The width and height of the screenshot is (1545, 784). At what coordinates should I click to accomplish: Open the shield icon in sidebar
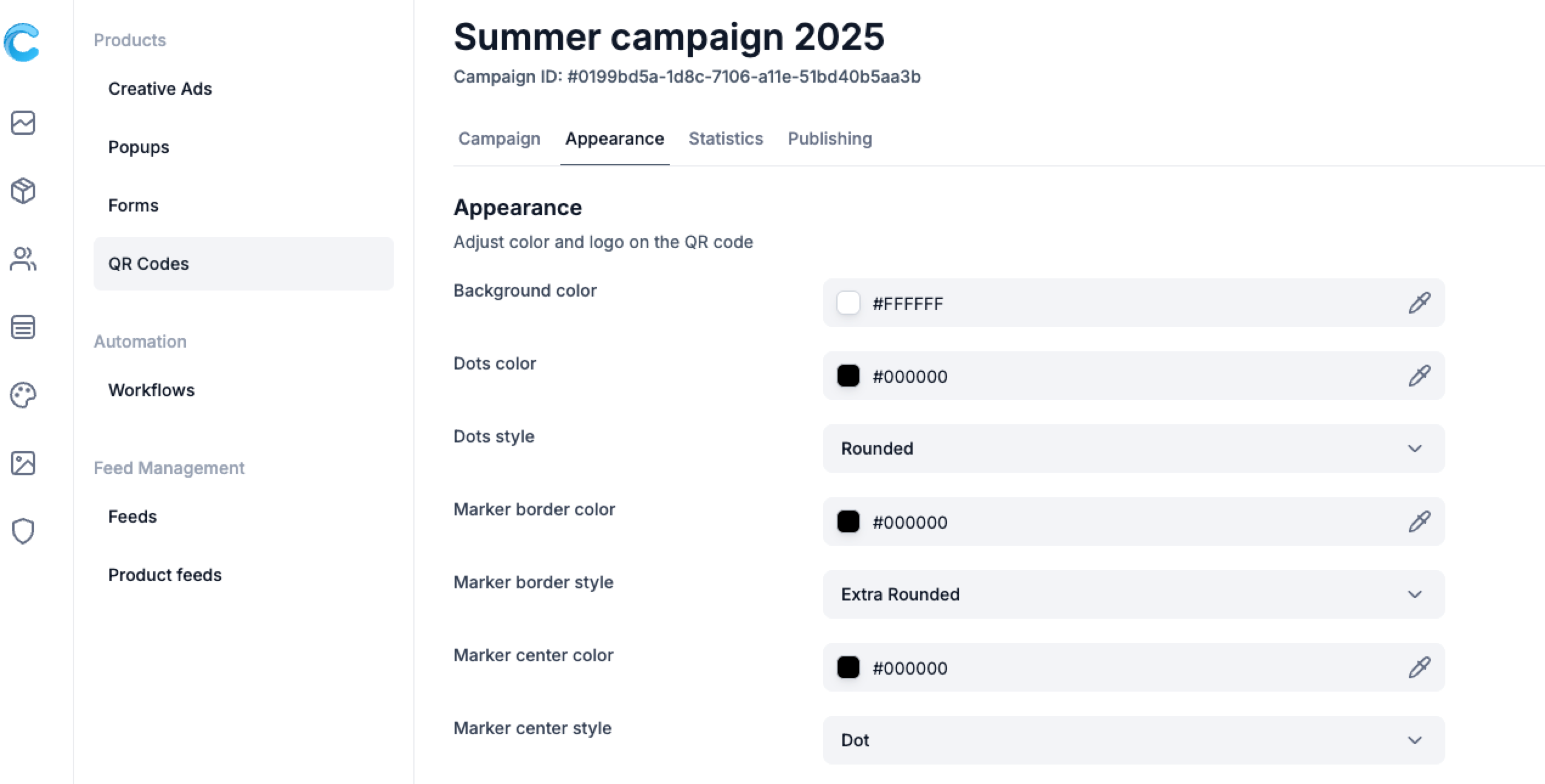pos(23,531)
